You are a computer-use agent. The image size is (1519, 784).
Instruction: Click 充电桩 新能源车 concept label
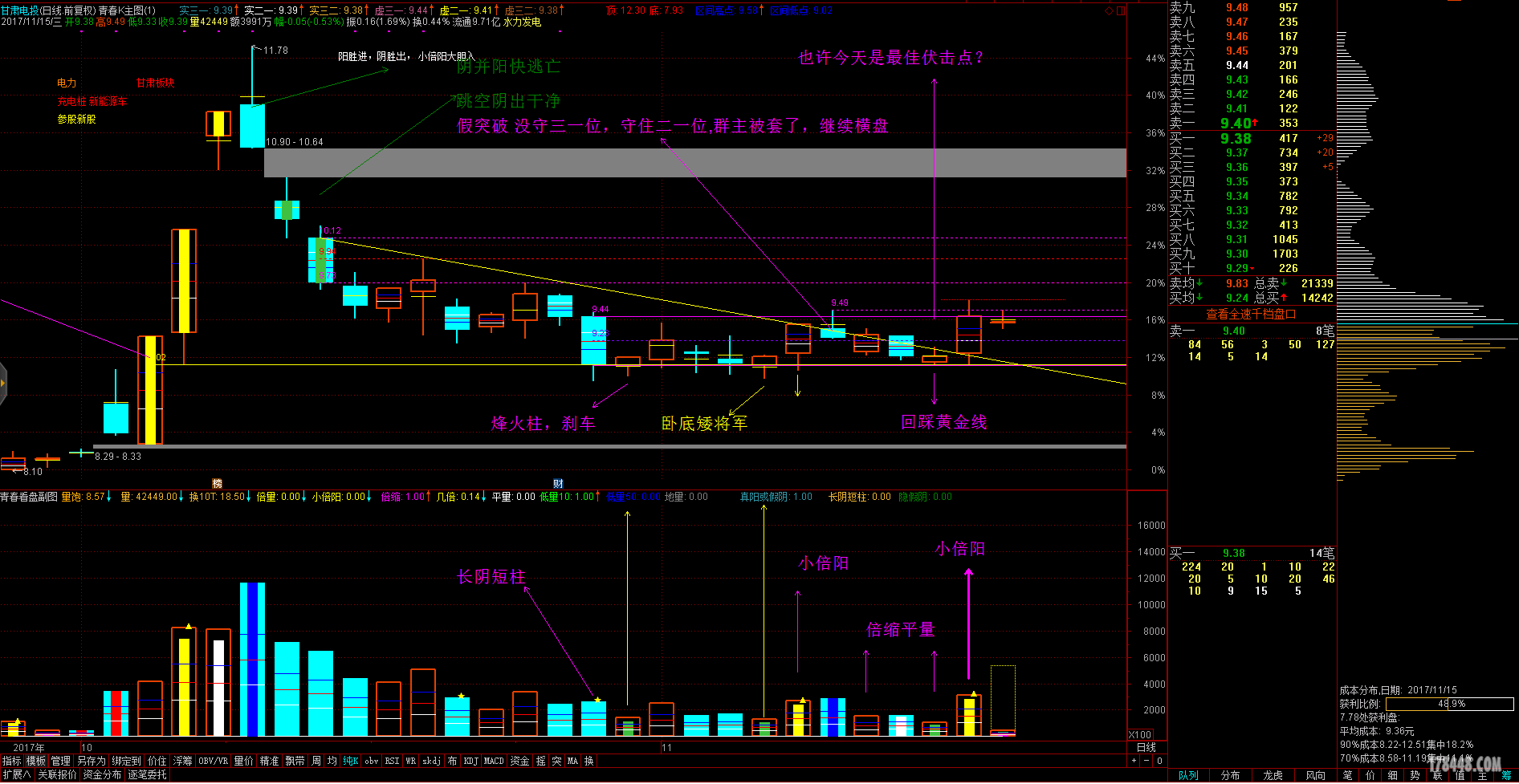(x=92, y=101)
